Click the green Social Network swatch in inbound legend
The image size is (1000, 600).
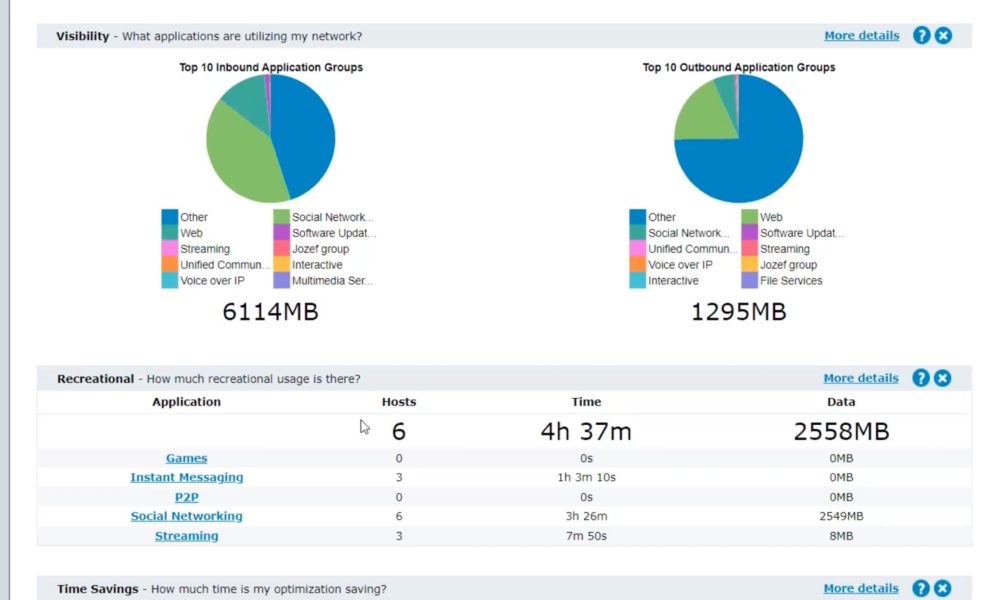pos(282,217)
